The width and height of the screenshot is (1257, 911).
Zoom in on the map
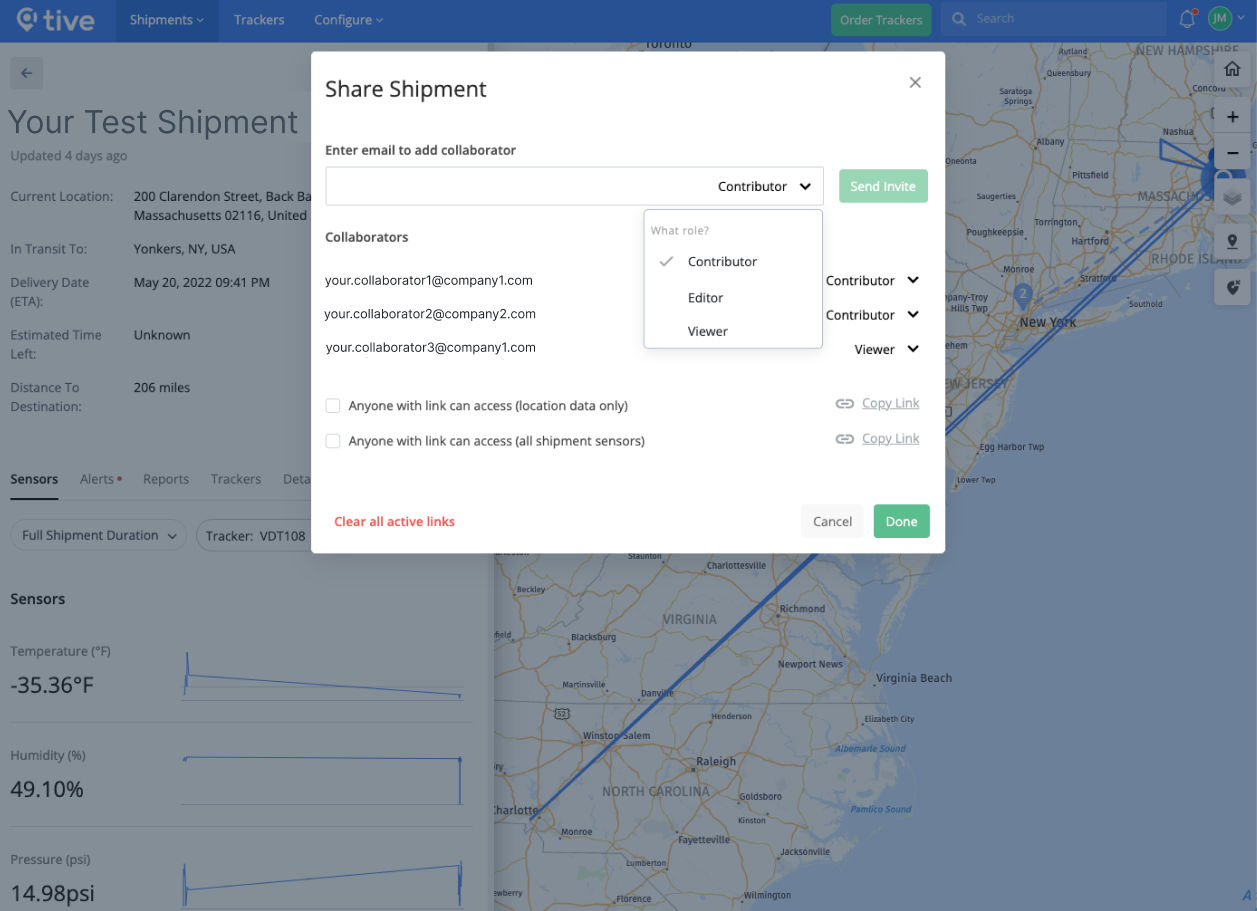pyautogui.click(x=1232, y=117)
